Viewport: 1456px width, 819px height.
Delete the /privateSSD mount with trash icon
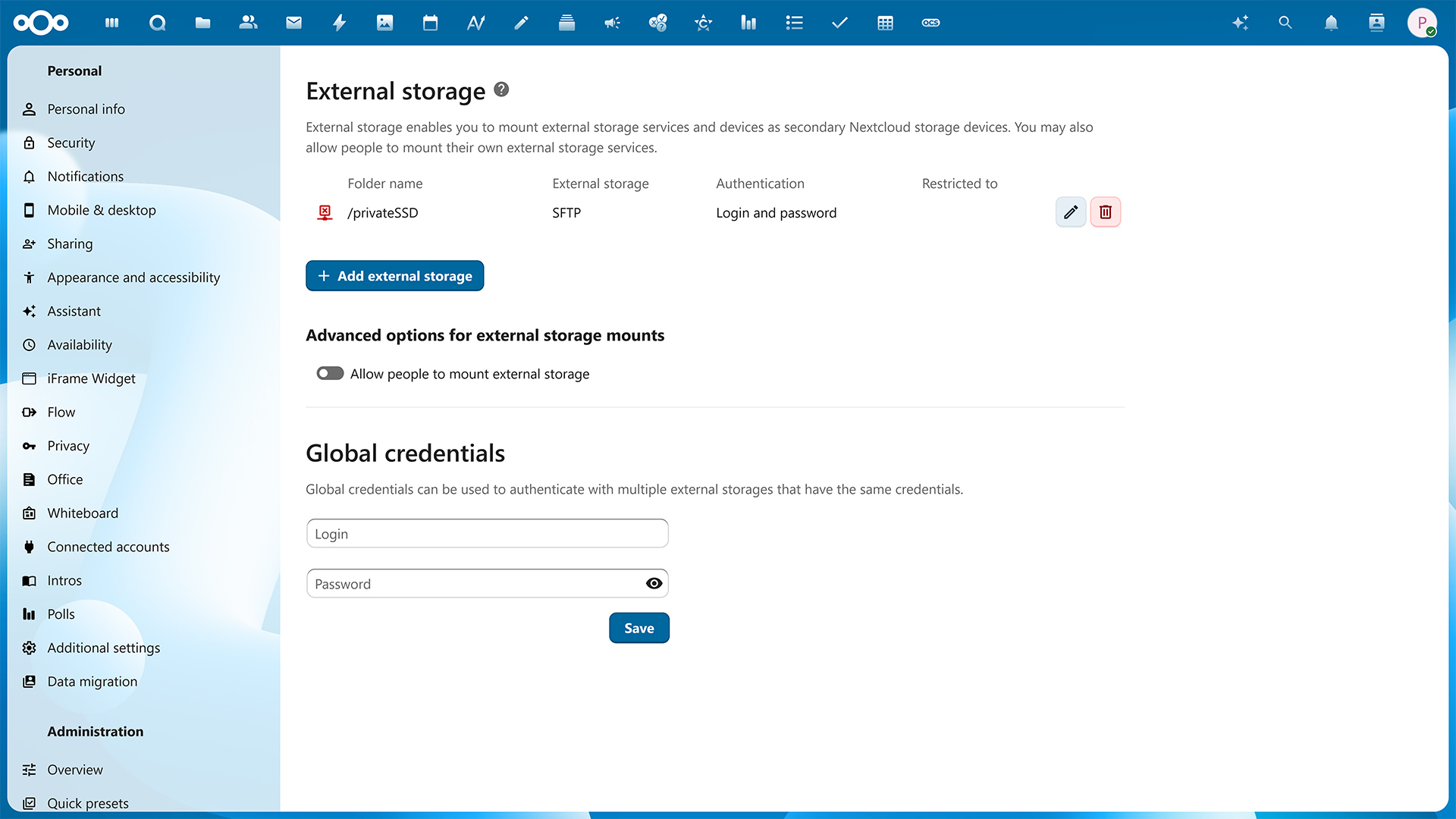[x=1105, y=212]
